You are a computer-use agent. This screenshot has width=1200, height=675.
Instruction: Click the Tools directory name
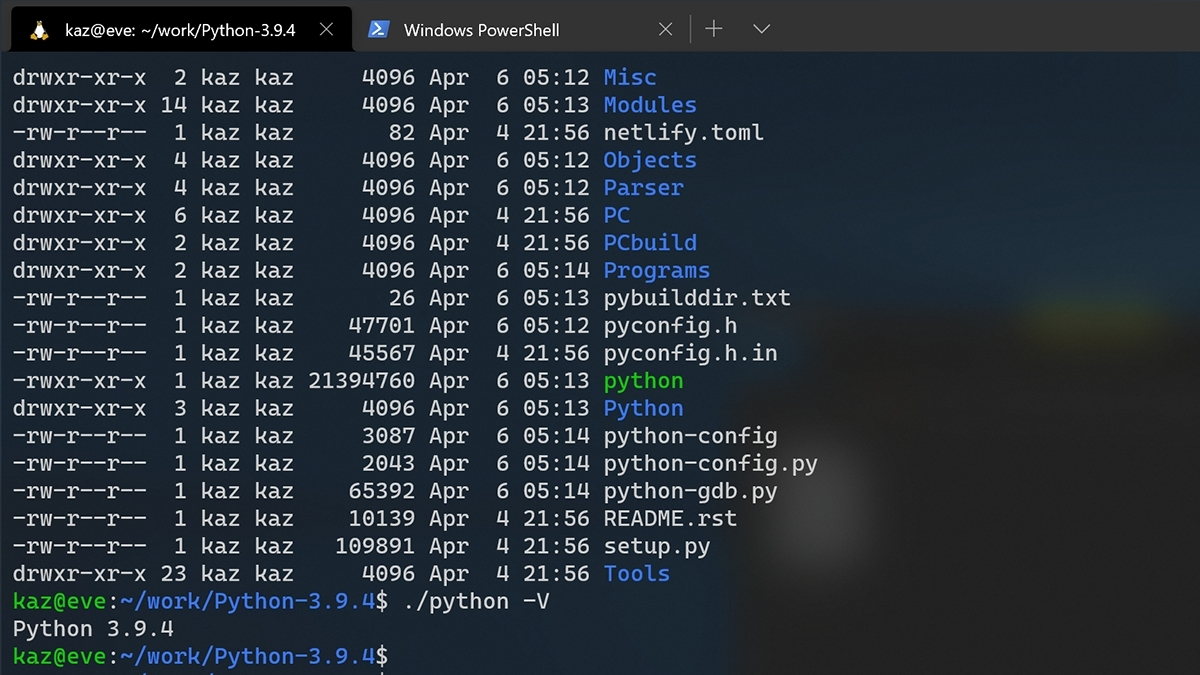[637, 573]
